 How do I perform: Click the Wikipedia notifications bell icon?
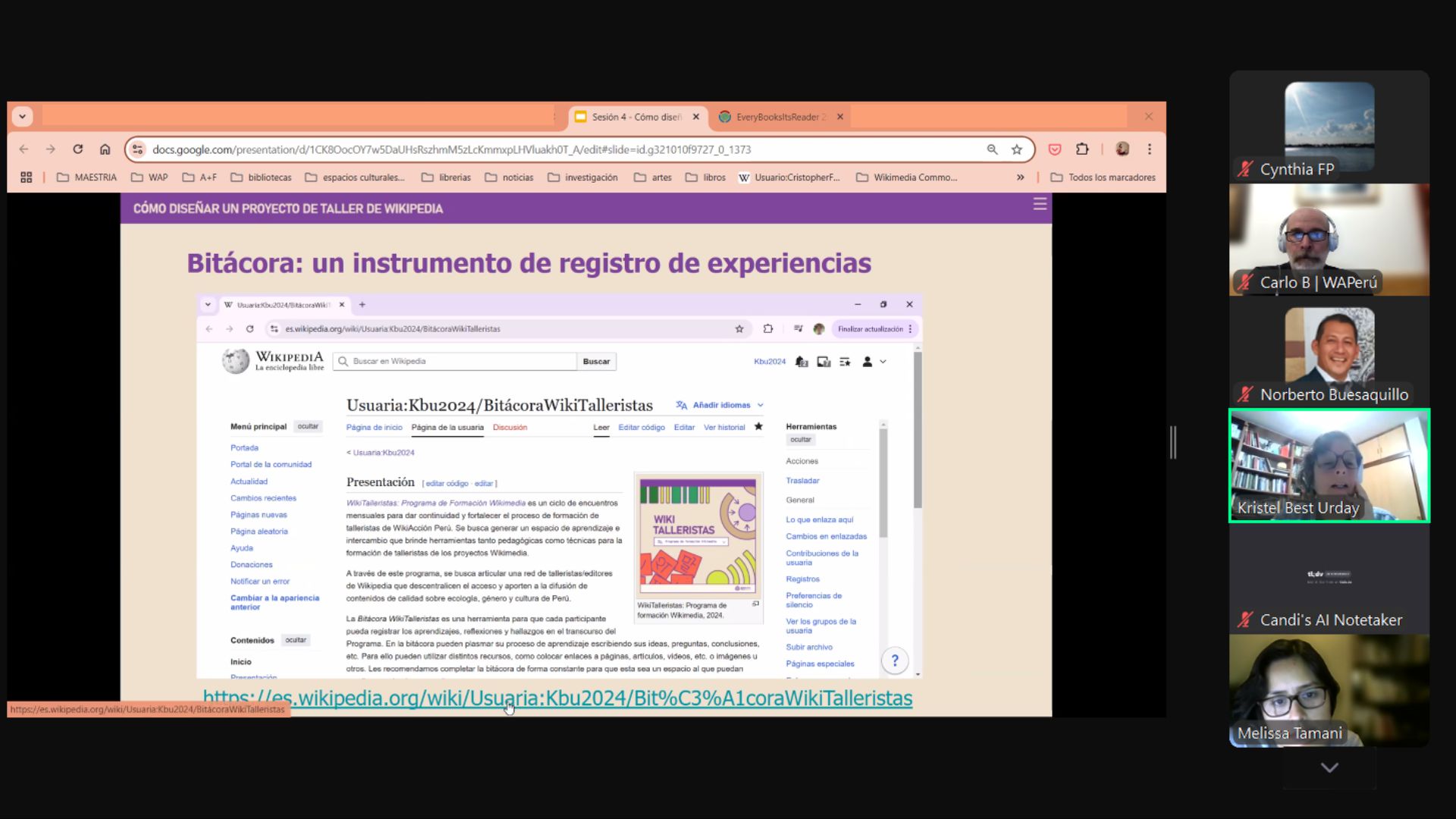(802, 362)
